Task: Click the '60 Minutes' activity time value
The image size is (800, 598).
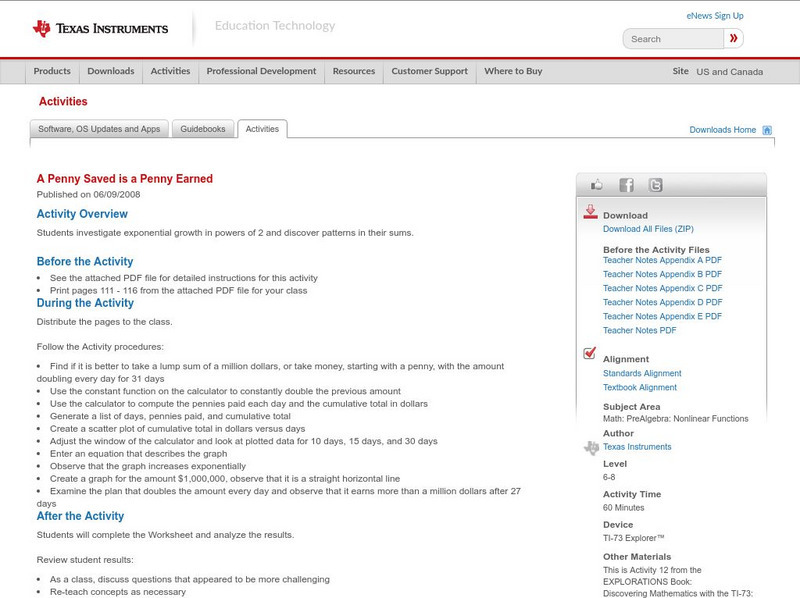Action: 623,508
